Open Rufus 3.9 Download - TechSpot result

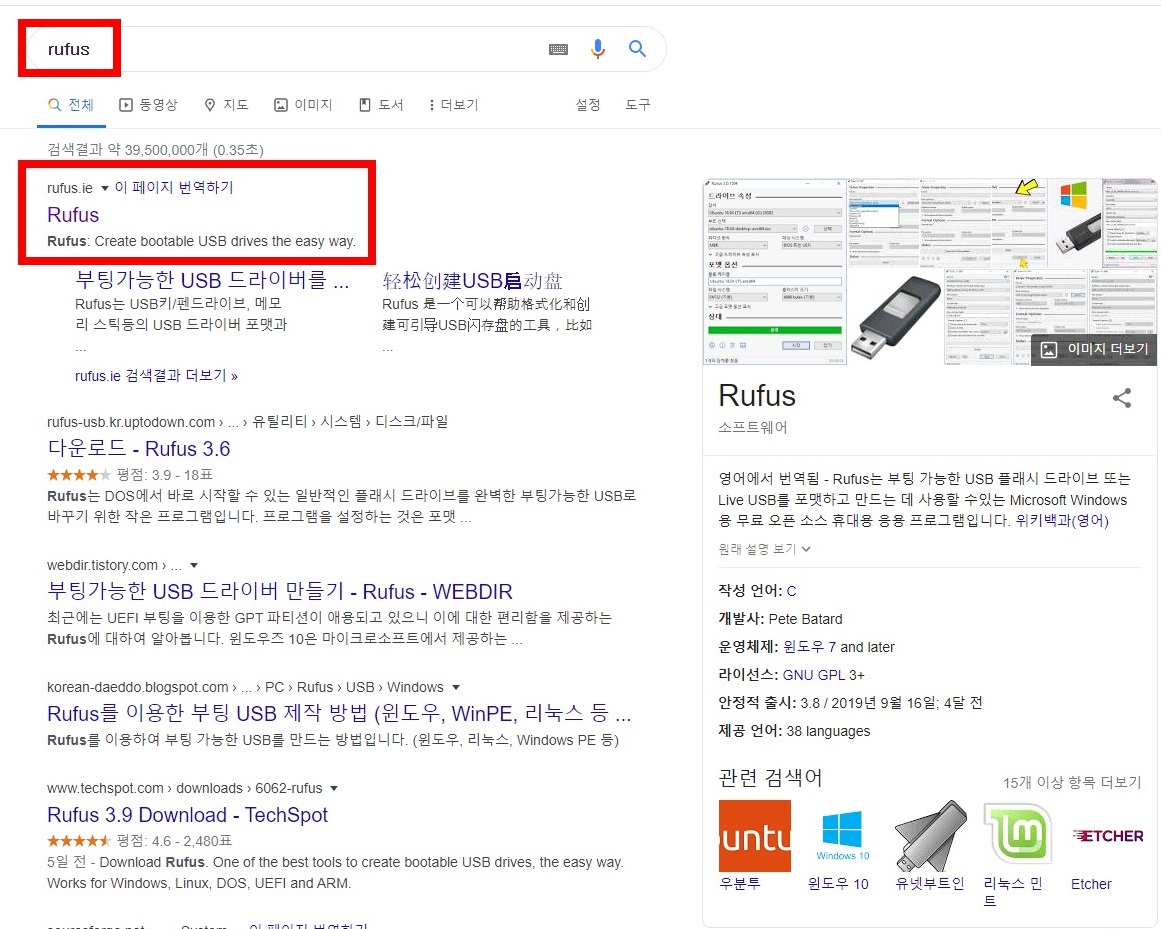(x=187, y=815)
